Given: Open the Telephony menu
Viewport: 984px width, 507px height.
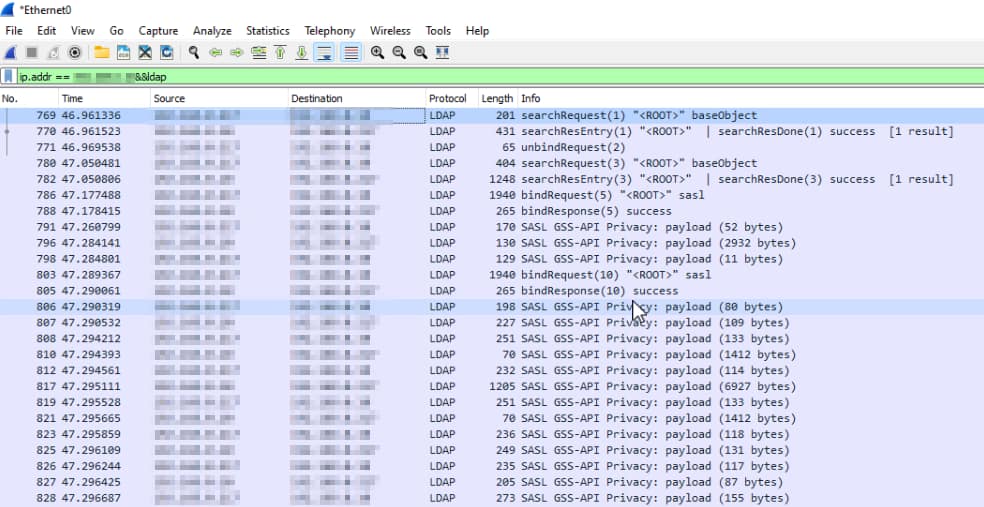Looking at the screenshot, I should pos(329,31).
